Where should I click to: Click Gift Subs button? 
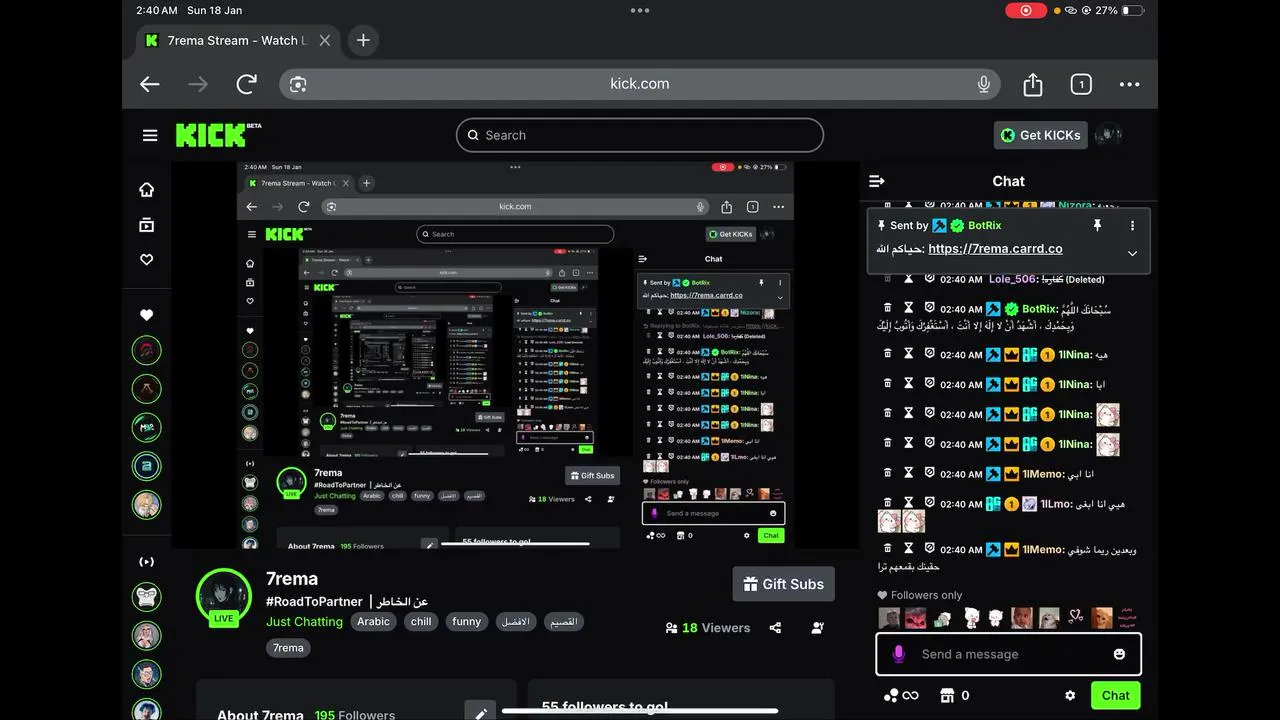pos(783,584)
